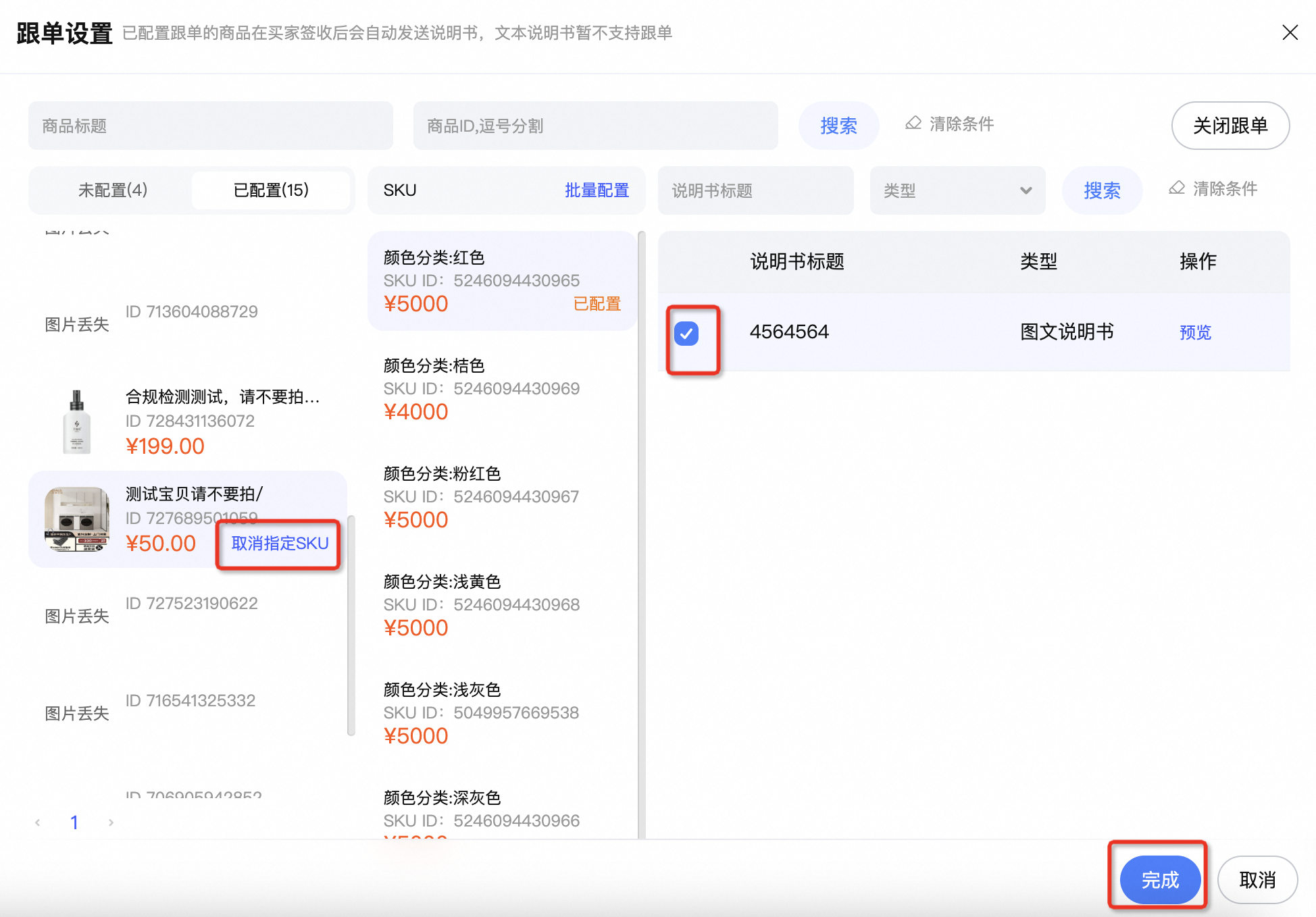This screenshot has height=917, width=1316.
Task: Select SKU 颜色分类:红色
Action: (502, 281)
